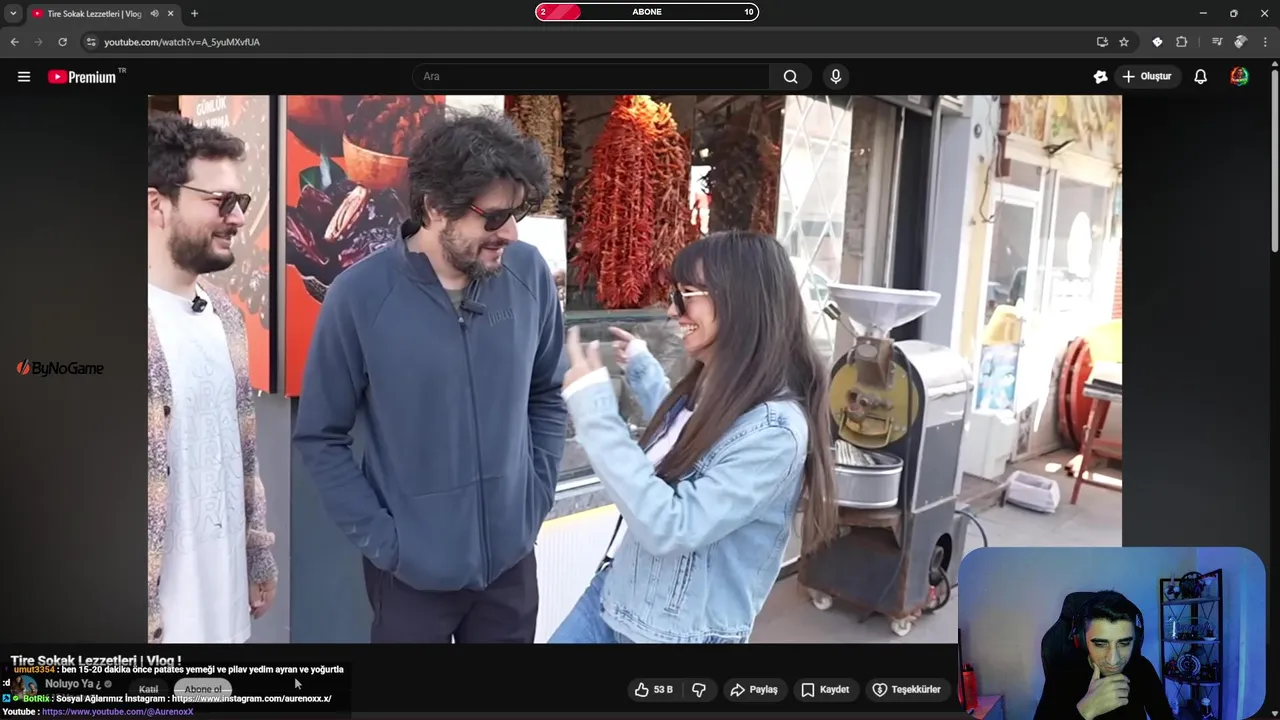This screenshot has width=1280, height=720.
Task: Click the Paylaş share button
Action: click(754, 690)
